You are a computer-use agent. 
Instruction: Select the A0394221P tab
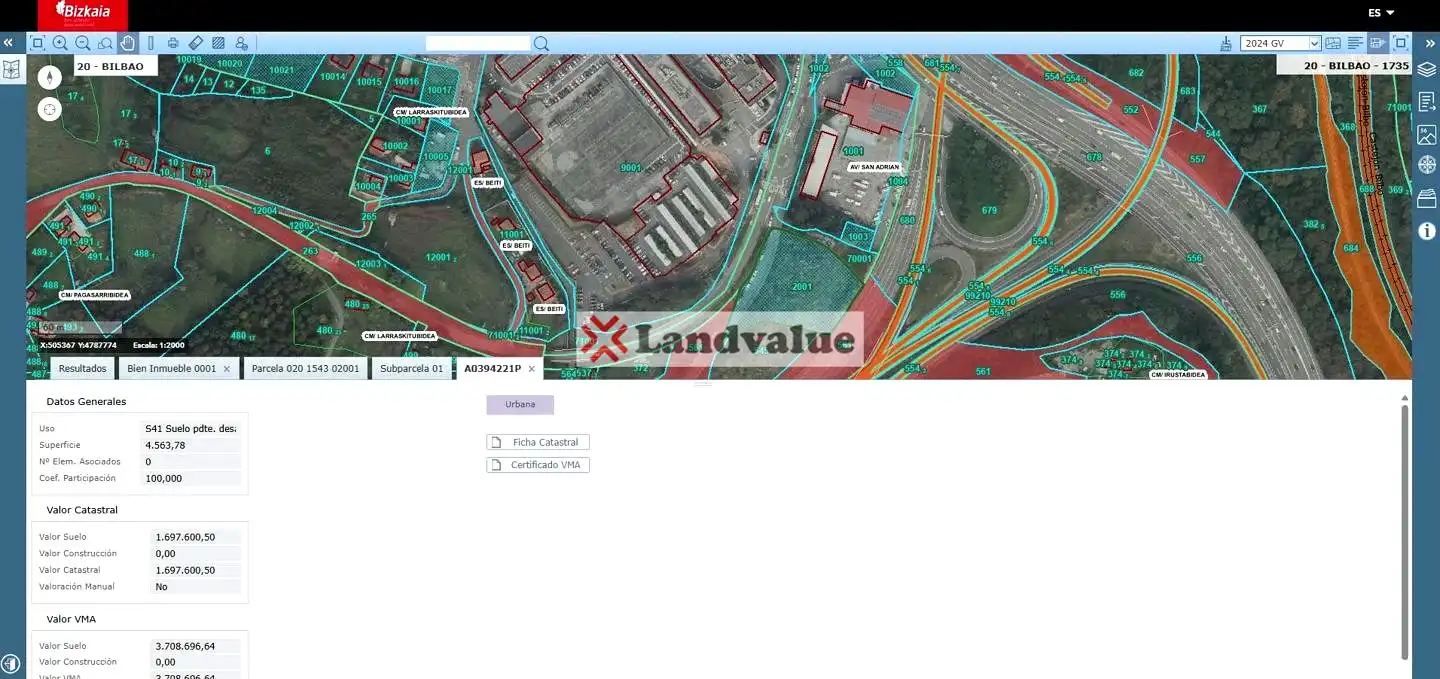click(x=492, y=369)
